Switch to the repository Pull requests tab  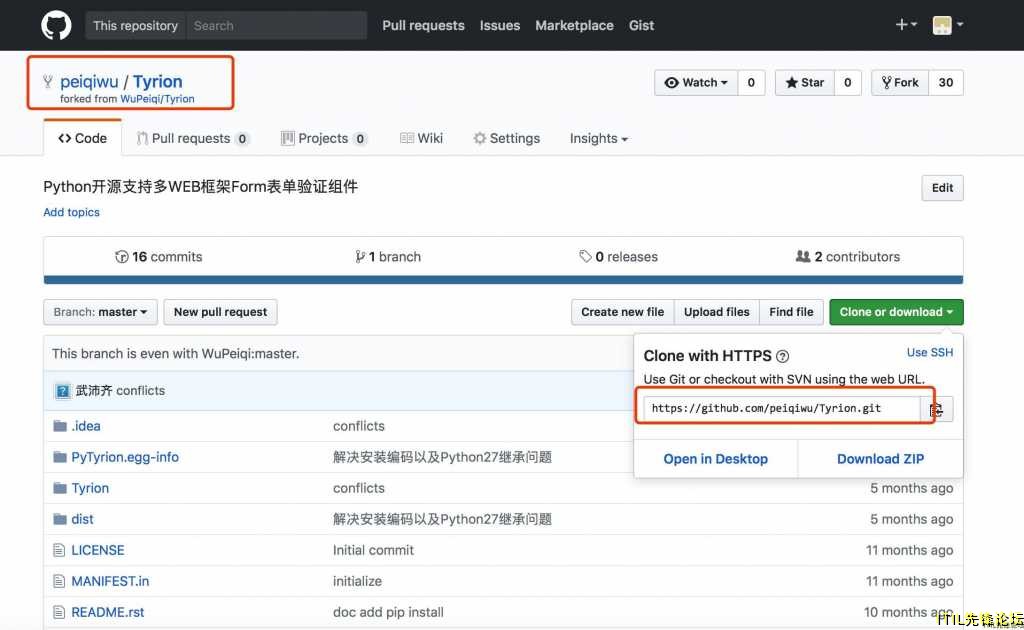(x=193, y=138)
